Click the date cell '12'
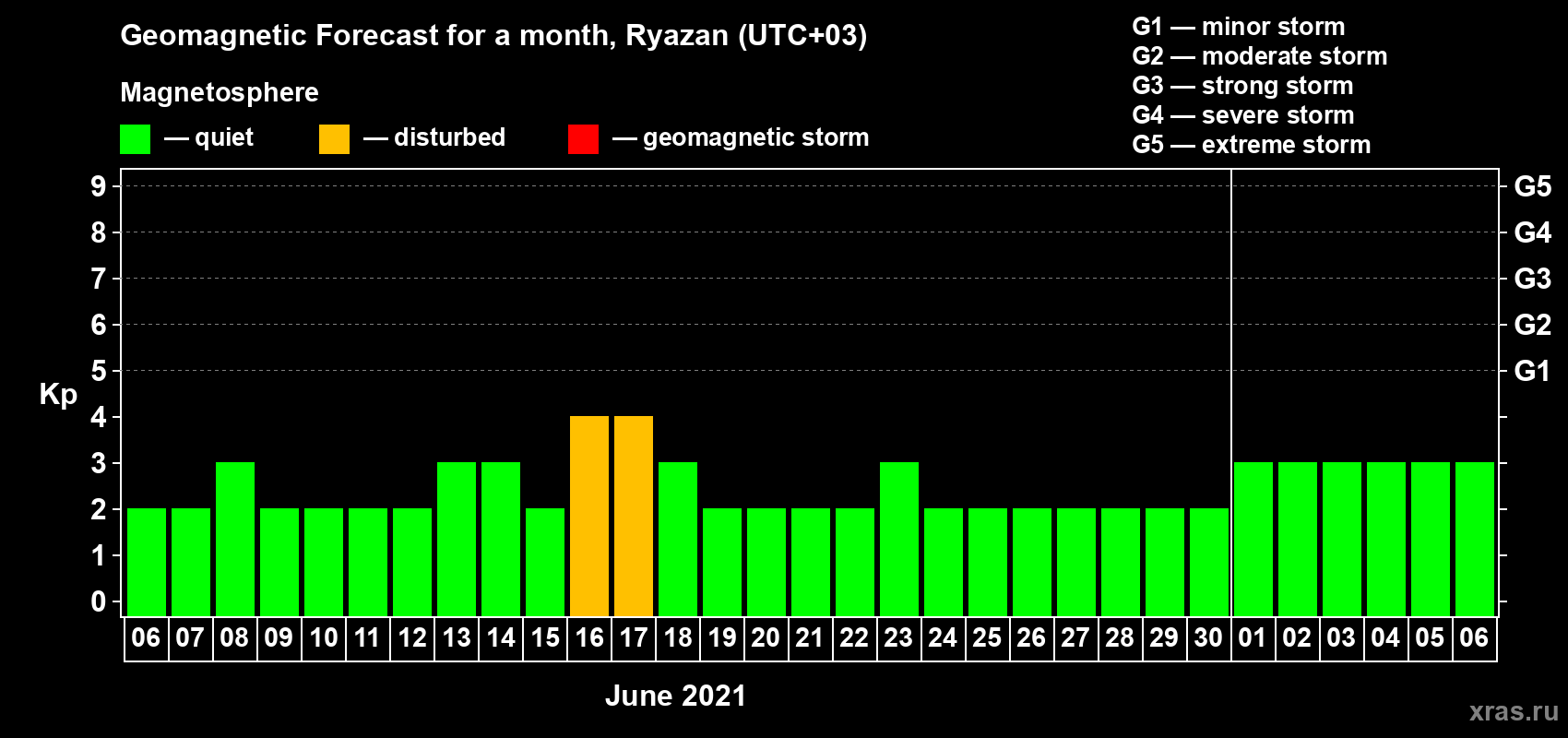 click(411, 638)
